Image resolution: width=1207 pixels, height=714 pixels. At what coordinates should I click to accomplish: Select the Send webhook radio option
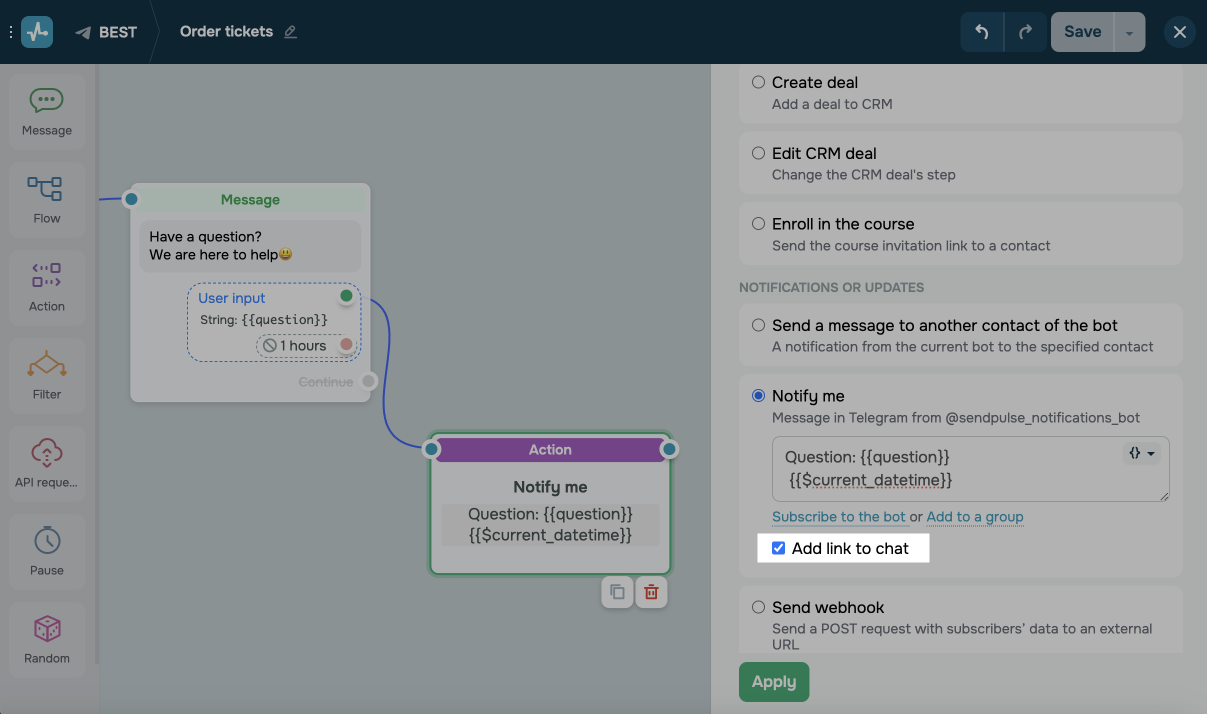tap(758, 607)
